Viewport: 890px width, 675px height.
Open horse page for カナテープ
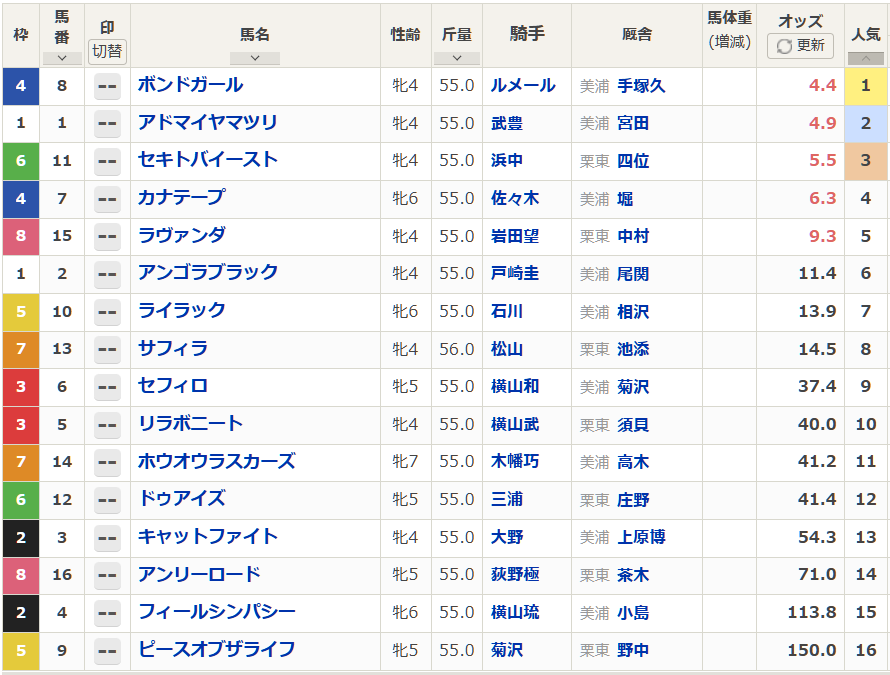tap(181, 198)
